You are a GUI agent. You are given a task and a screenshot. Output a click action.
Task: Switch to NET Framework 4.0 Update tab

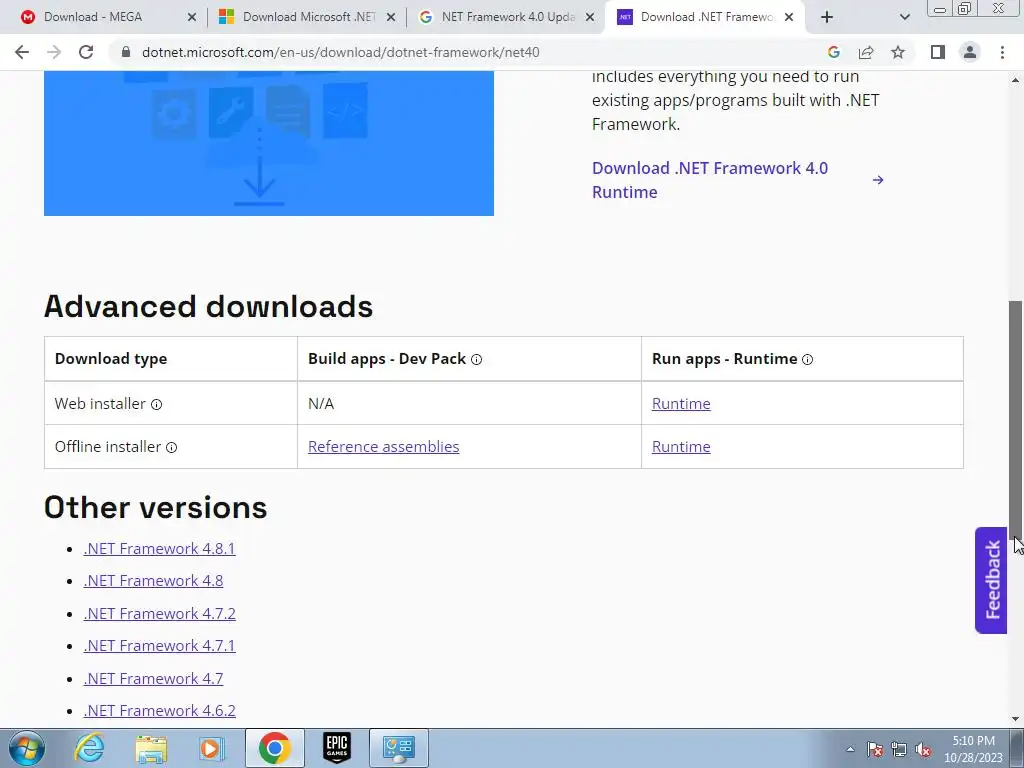[x=507, y=17]
